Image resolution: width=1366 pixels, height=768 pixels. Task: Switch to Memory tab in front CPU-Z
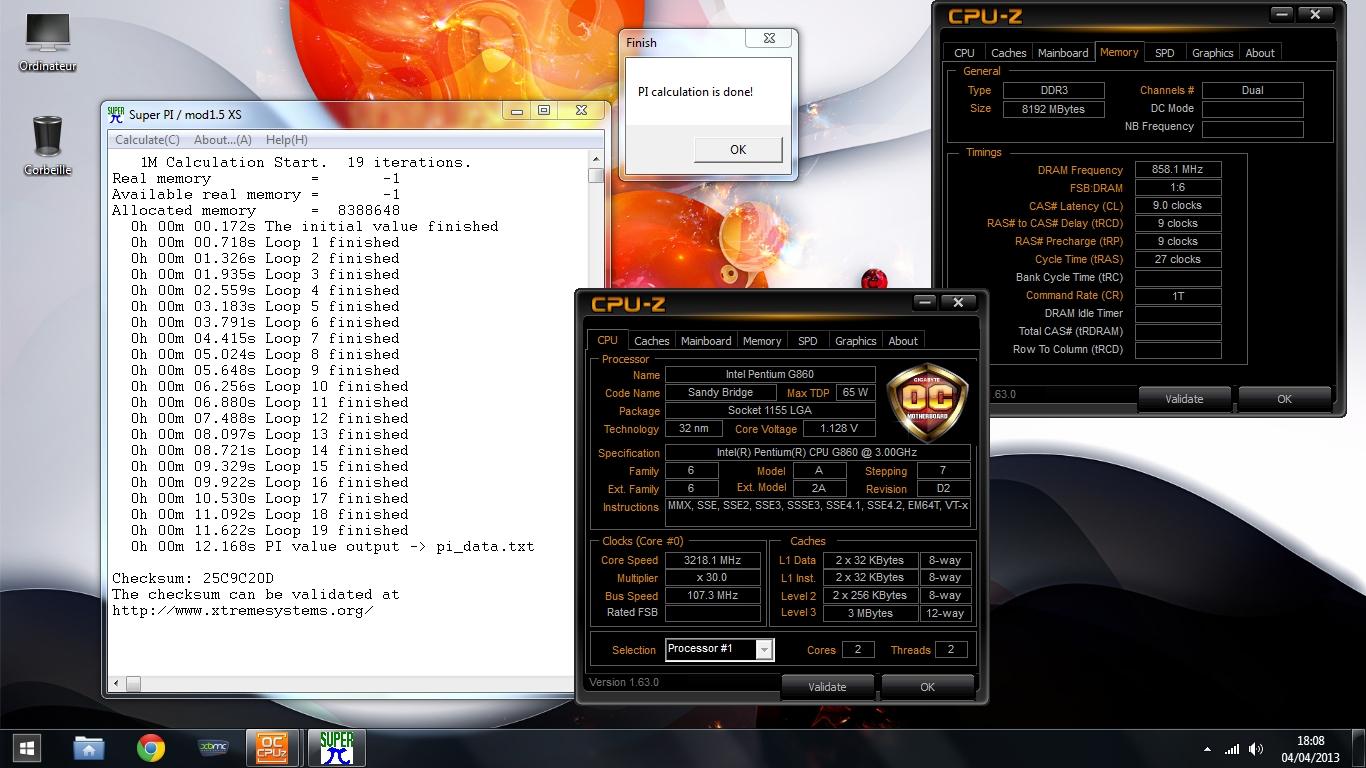(762, 341)
